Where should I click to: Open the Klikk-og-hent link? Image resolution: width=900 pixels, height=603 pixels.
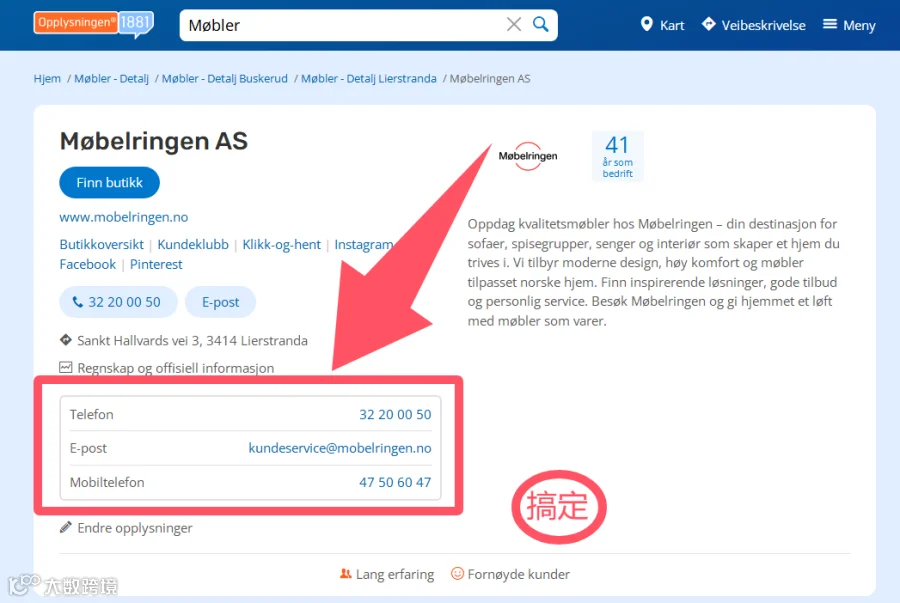click(281, 244)
